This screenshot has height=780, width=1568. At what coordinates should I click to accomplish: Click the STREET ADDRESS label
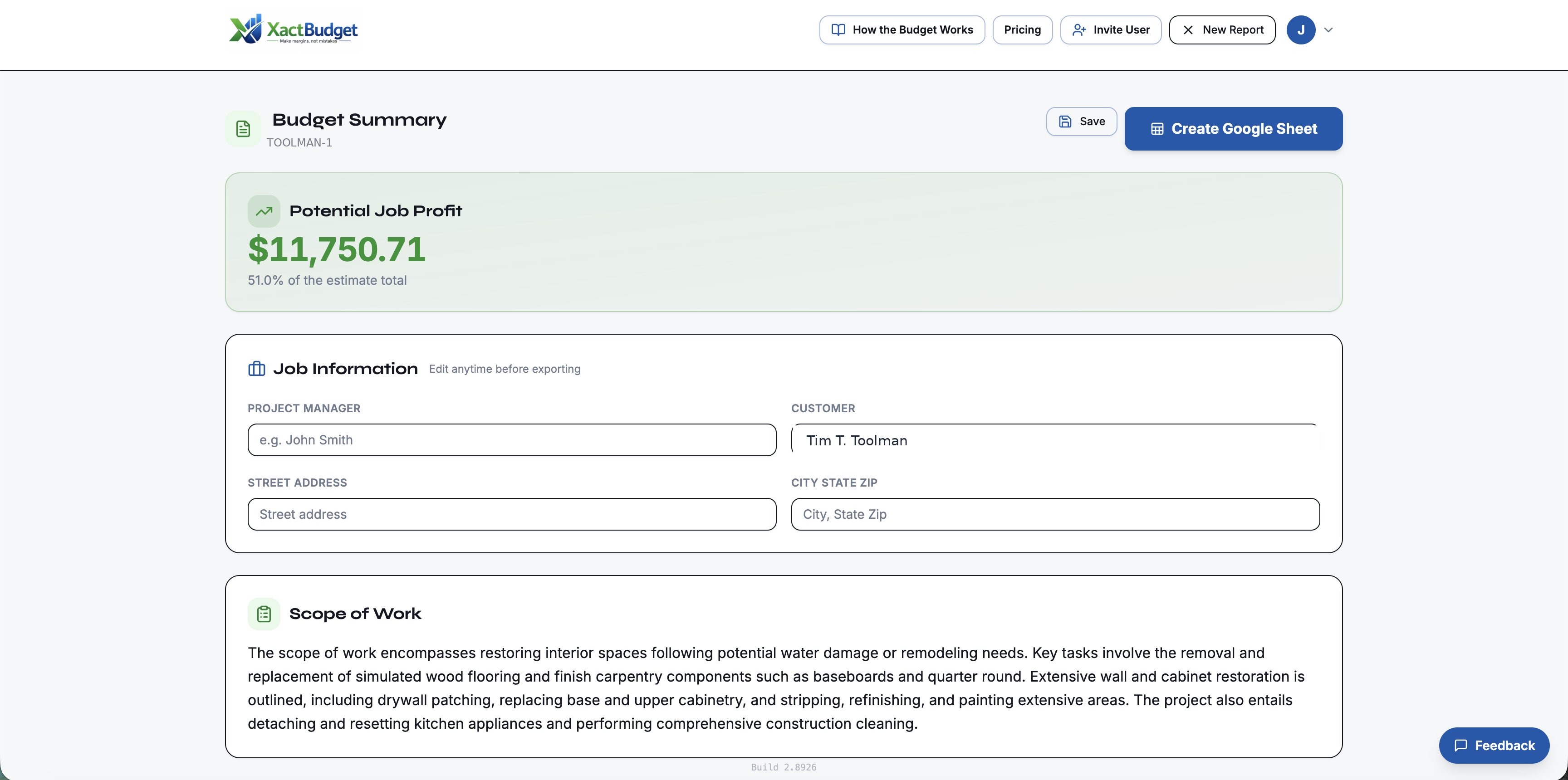297,483
